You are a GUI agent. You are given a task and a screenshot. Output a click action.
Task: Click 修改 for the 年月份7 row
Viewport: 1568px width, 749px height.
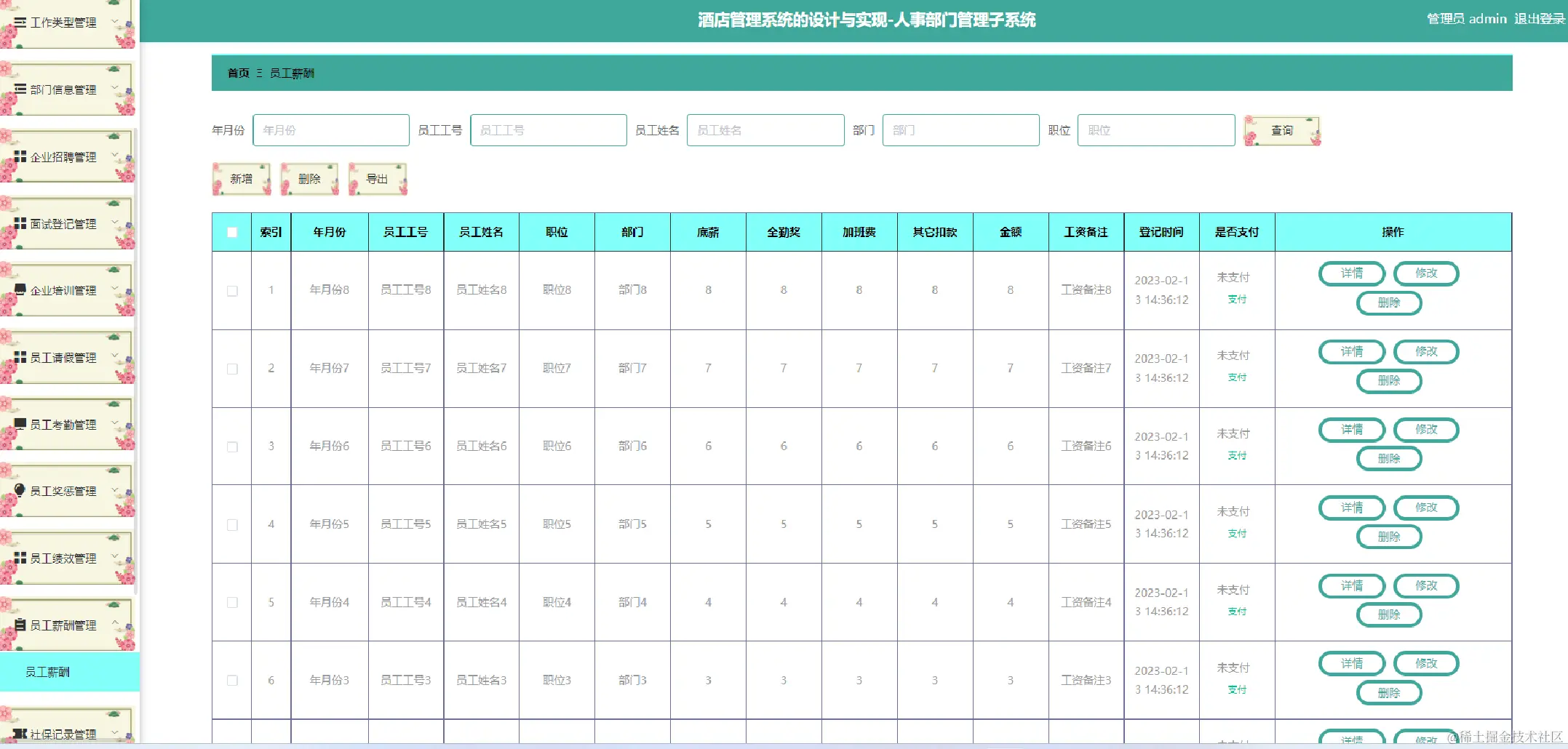pos(1426,352)
